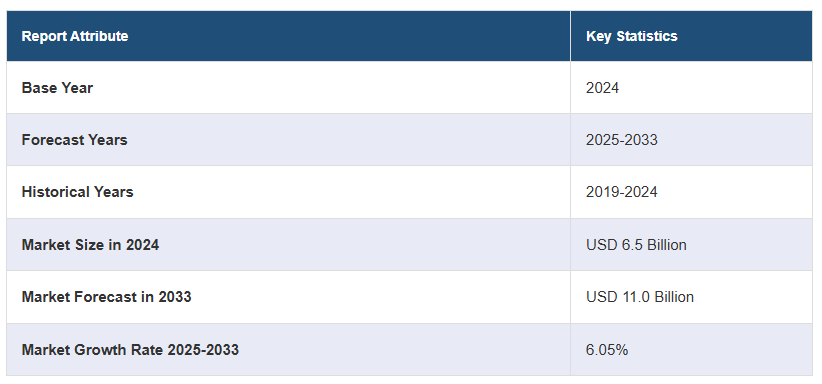Image resolution: width=822 pixels, height=384 pixels.
Task: Click the word Billion in market size cell
Action: point(667,244)
